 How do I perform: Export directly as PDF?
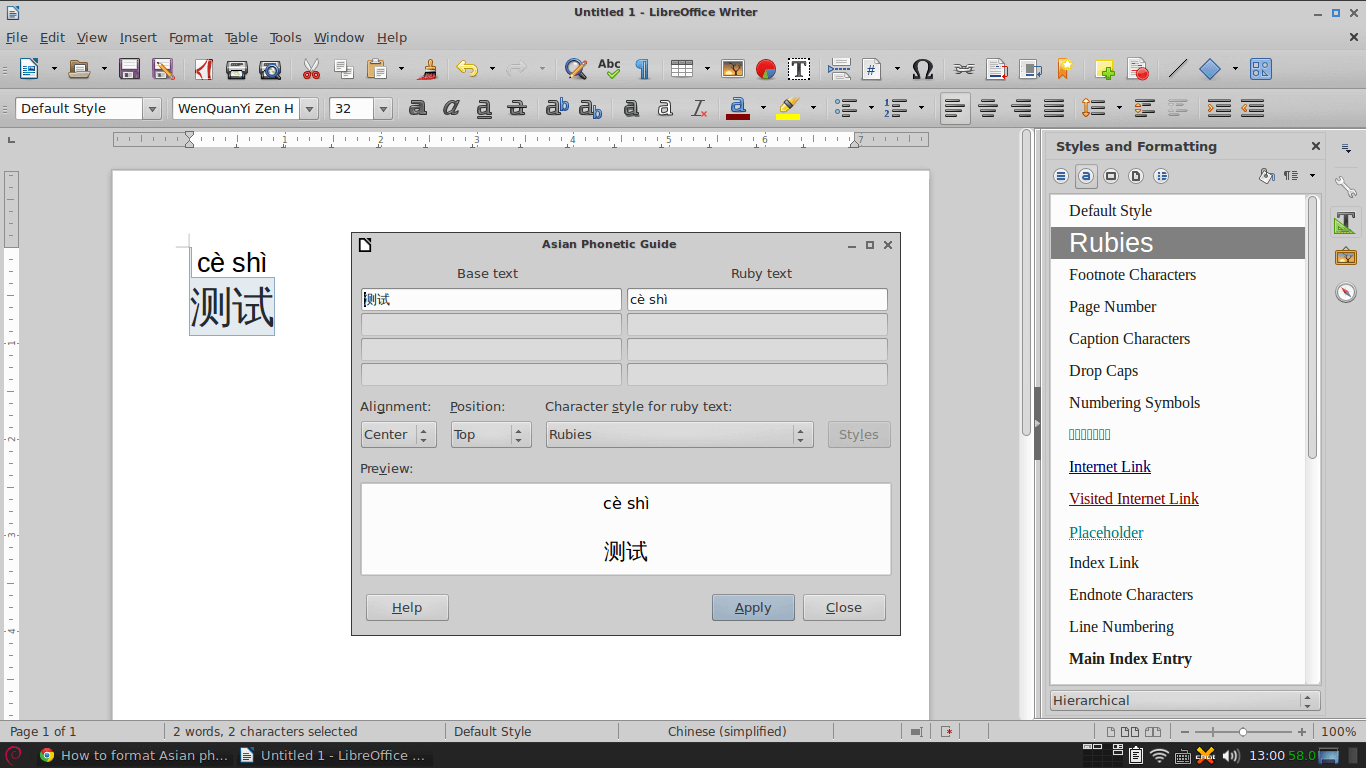(204, 69)
